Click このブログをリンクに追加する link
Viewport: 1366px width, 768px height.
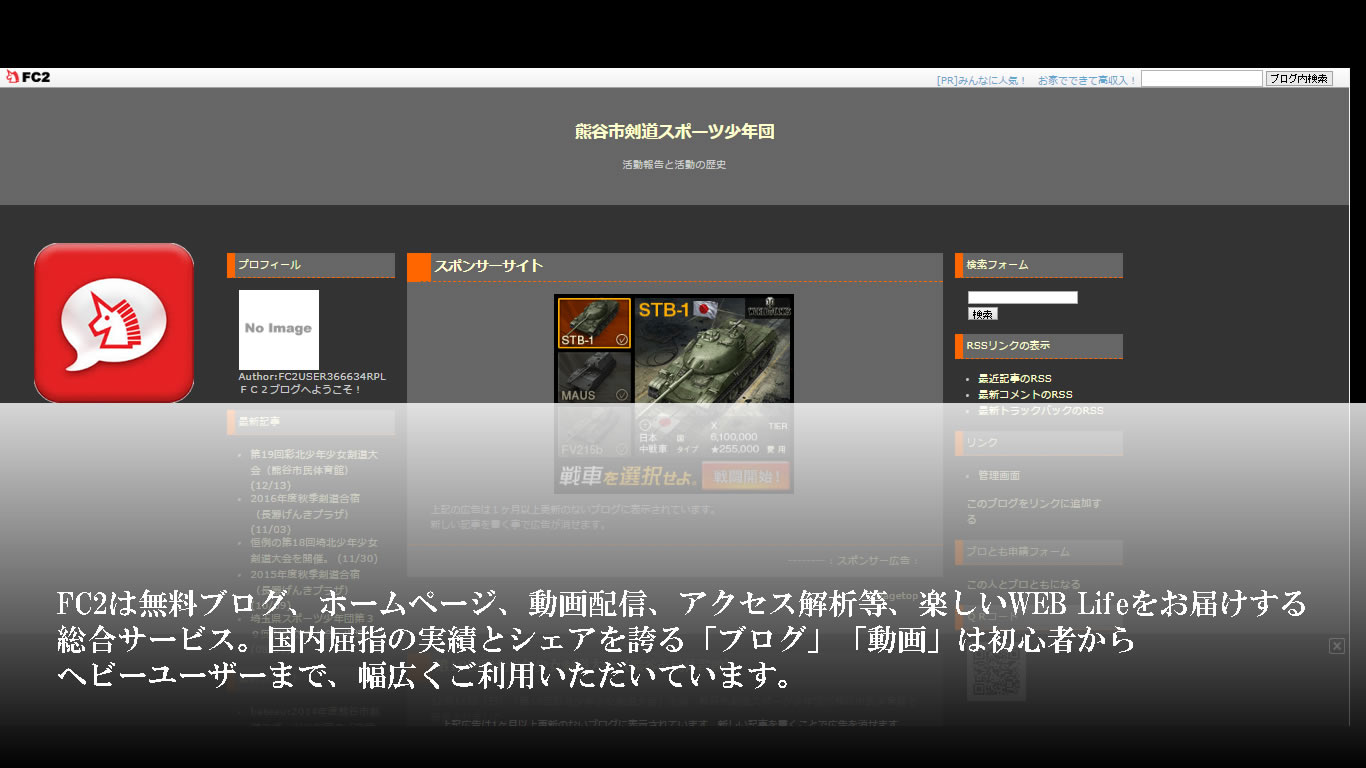1033,511
